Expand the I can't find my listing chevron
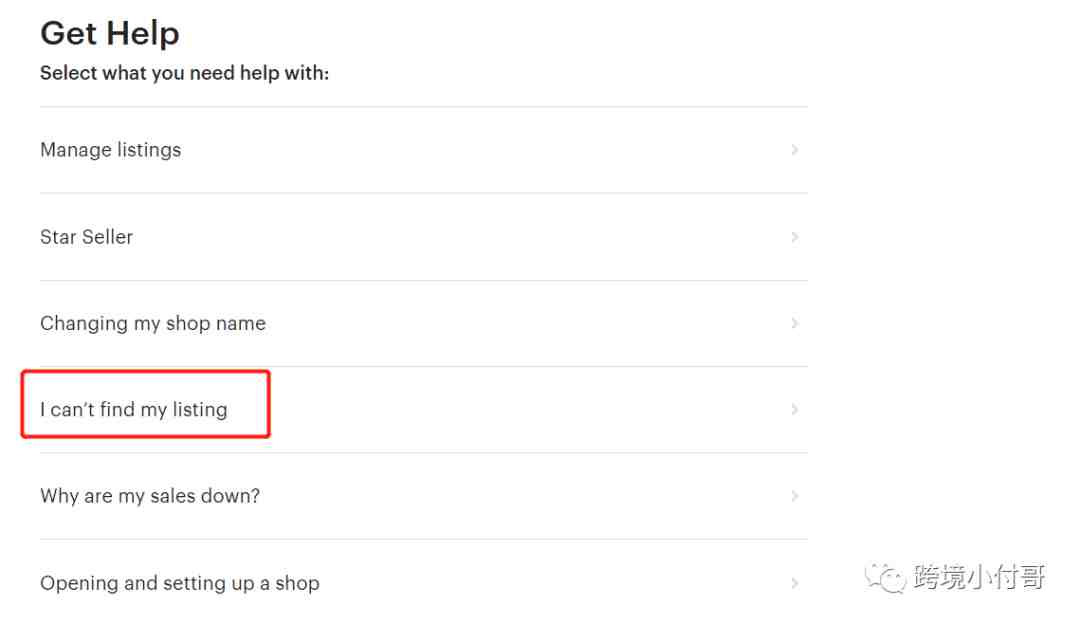Viewport: 1080px width, 624px height. 794,410
